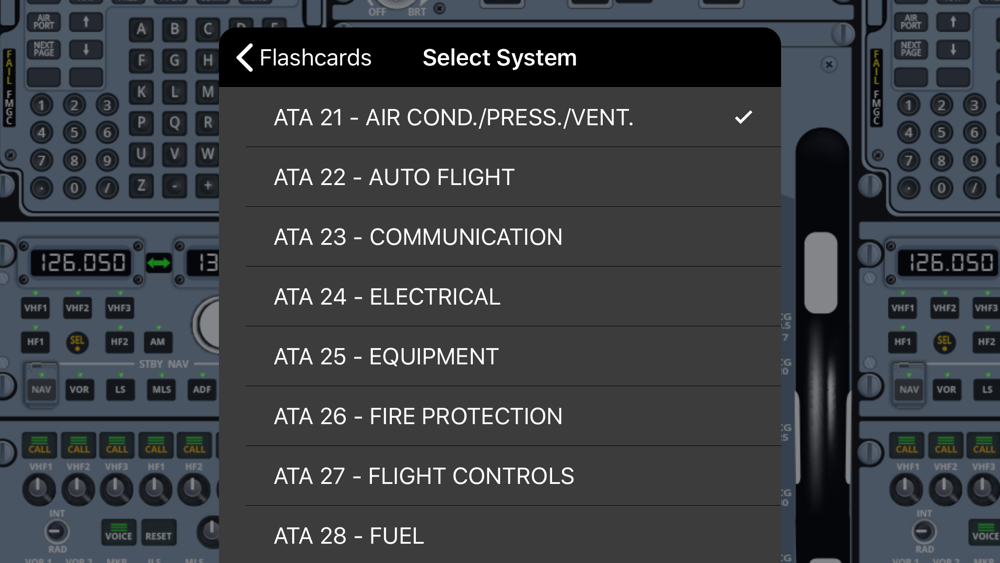Image resolution: width=1000 pixels, height=563 pixels.
Task: Tap the AIR PORT key on right MCDU
Action: point(911,22)
